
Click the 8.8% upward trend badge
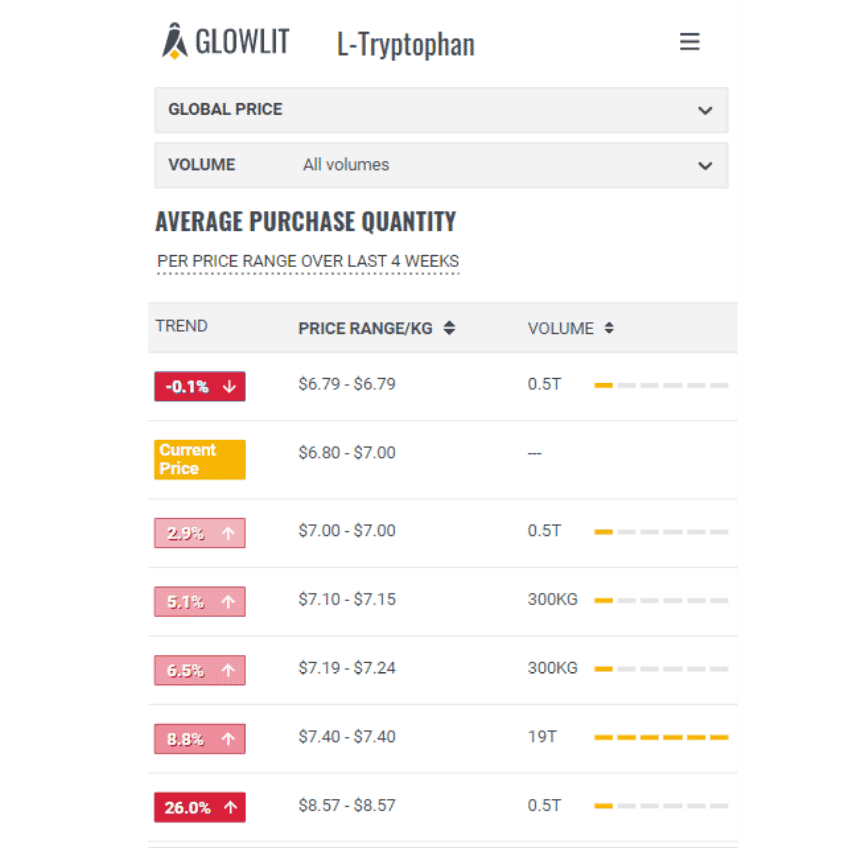pyautogui.click(x=199, y=739)
